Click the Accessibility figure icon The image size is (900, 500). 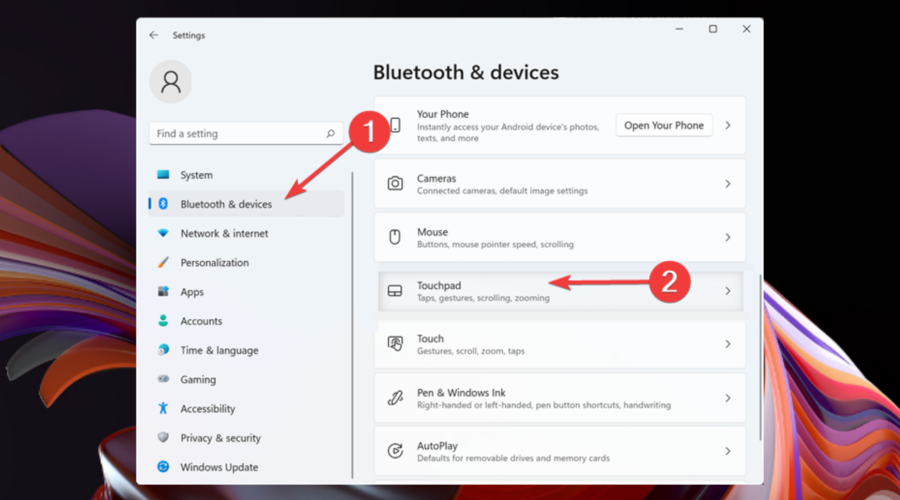163,408
